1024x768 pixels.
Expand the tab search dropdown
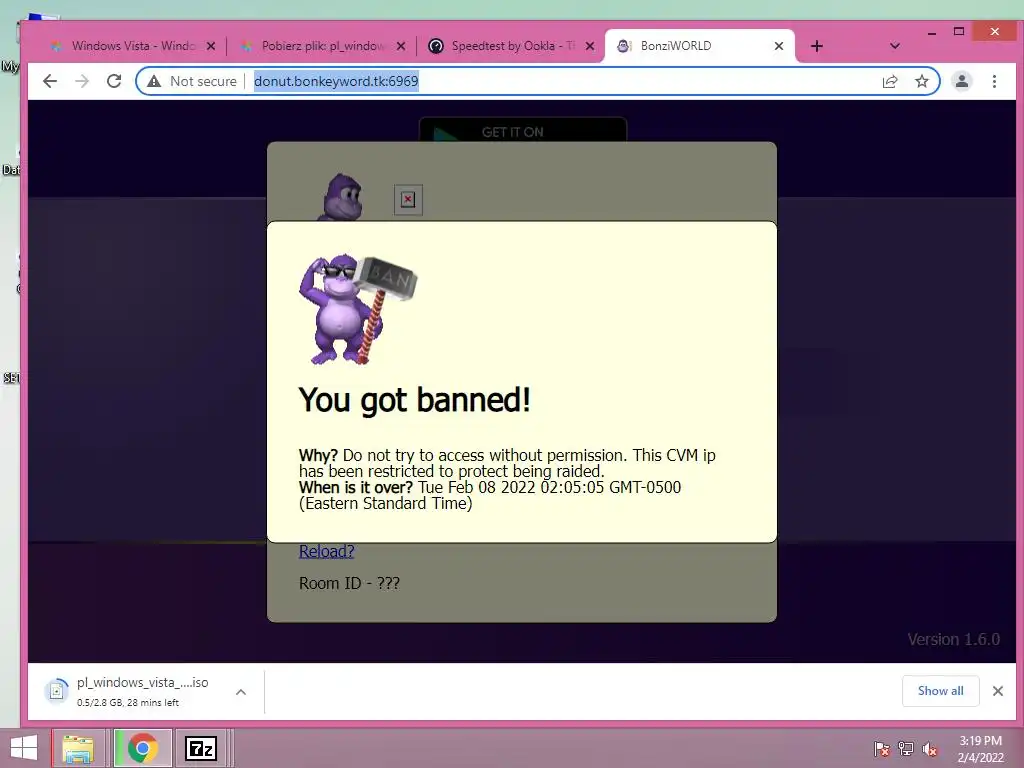[895, 46]
